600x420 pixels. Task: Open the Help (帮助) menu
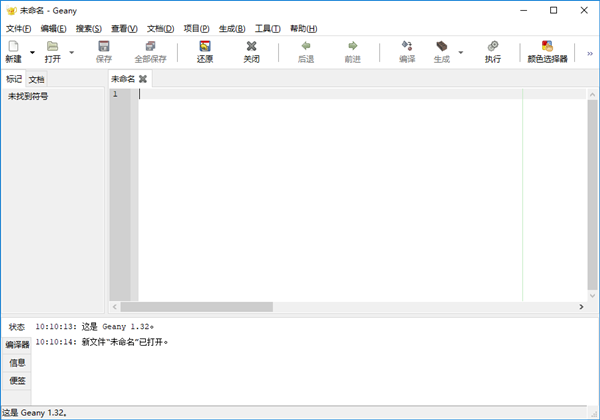tap(303, 29)
